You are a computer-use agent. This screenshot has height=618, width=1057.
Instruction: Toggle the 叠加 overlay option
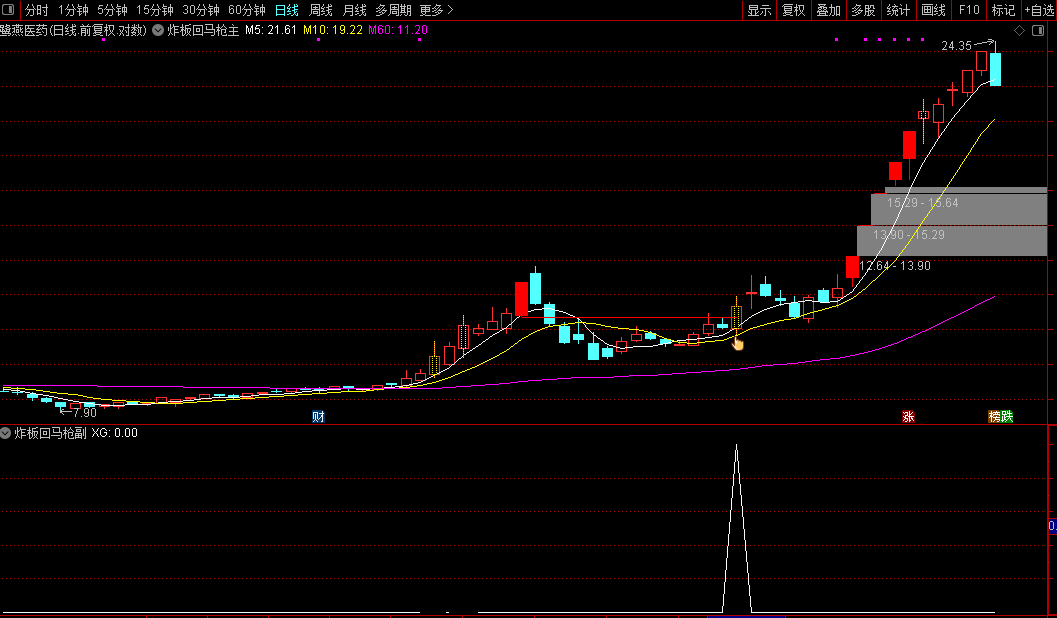coord(828,10)
